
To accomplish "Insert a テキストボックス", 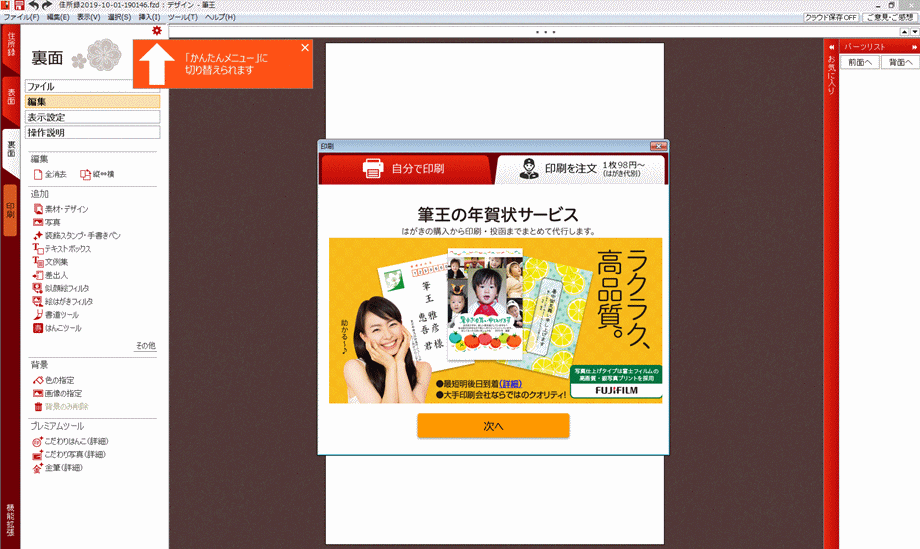I will (x=62, y=249).
